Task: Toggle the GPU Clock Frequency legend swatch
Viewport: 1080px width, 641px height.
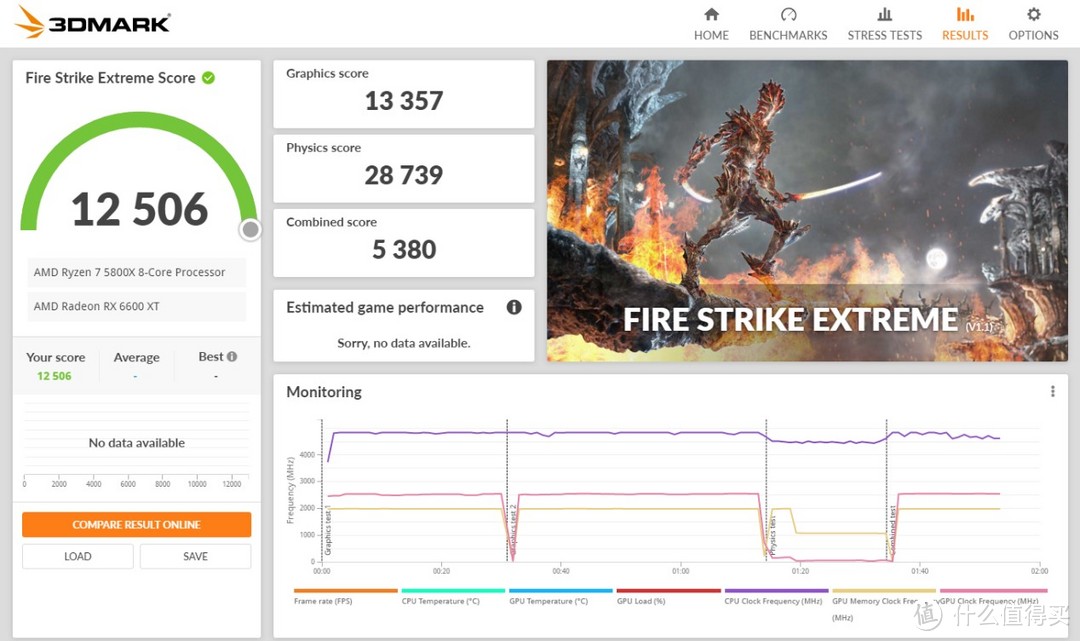Action: (x=993, y=591)
